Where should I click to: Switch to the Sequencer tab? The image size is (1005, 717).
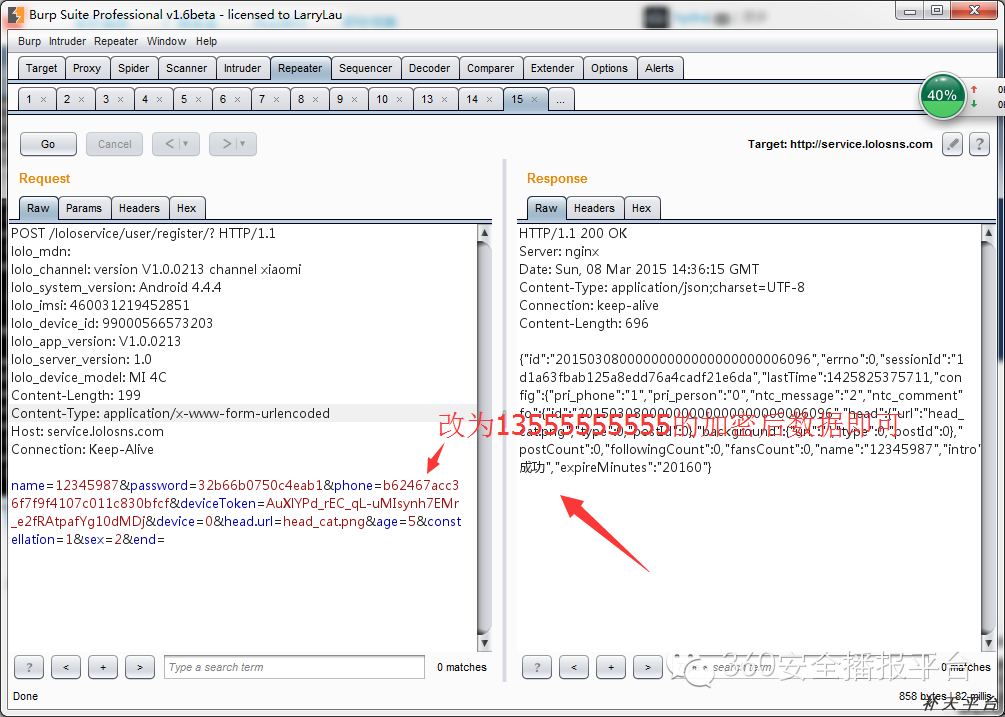coord(365,68)
